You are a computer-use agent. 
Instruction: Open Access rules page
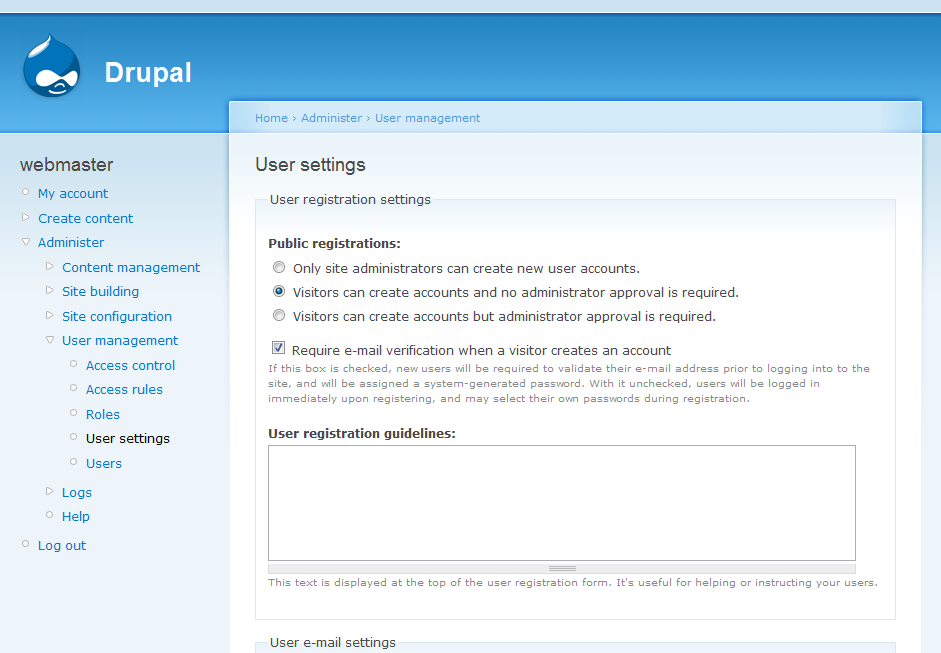coord(124,390)
